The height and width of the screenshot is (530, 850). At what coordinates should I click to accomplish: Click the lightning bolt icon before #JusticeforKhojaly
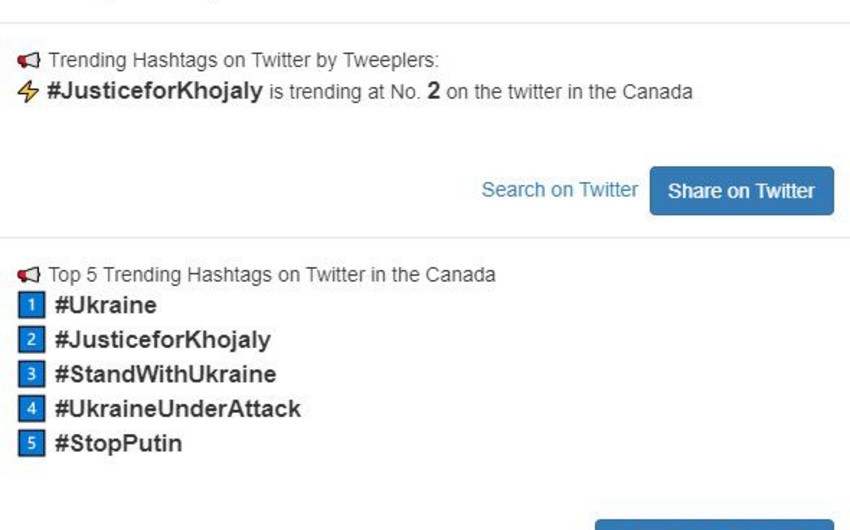coord(29,92)
